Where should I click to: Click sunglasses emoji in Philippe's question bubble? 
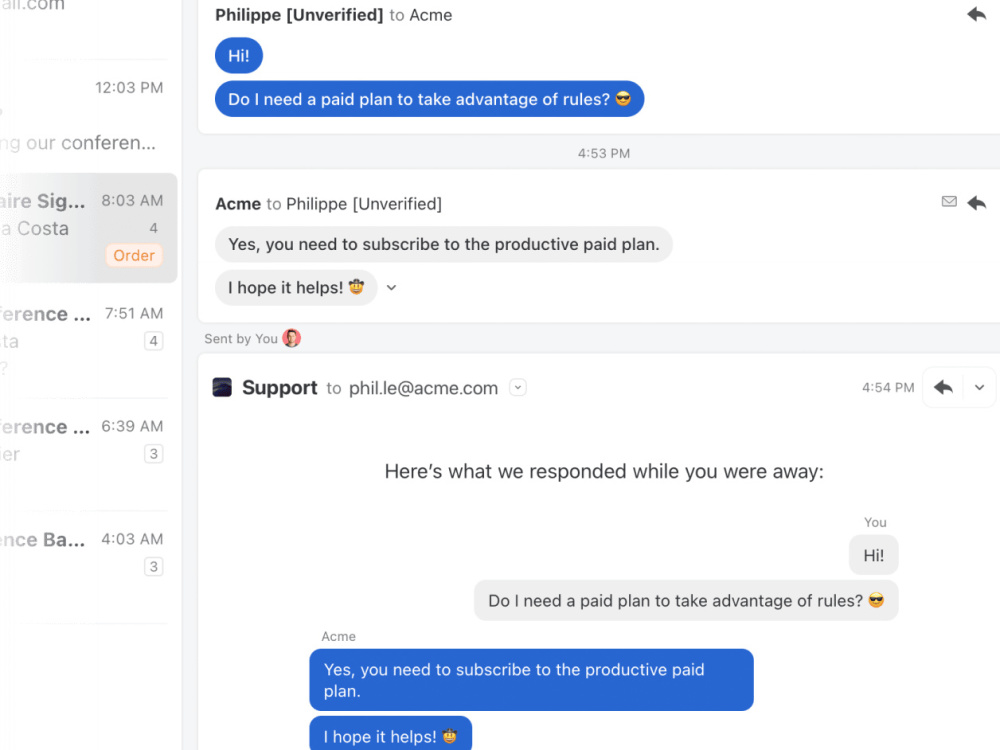[623, 99]
